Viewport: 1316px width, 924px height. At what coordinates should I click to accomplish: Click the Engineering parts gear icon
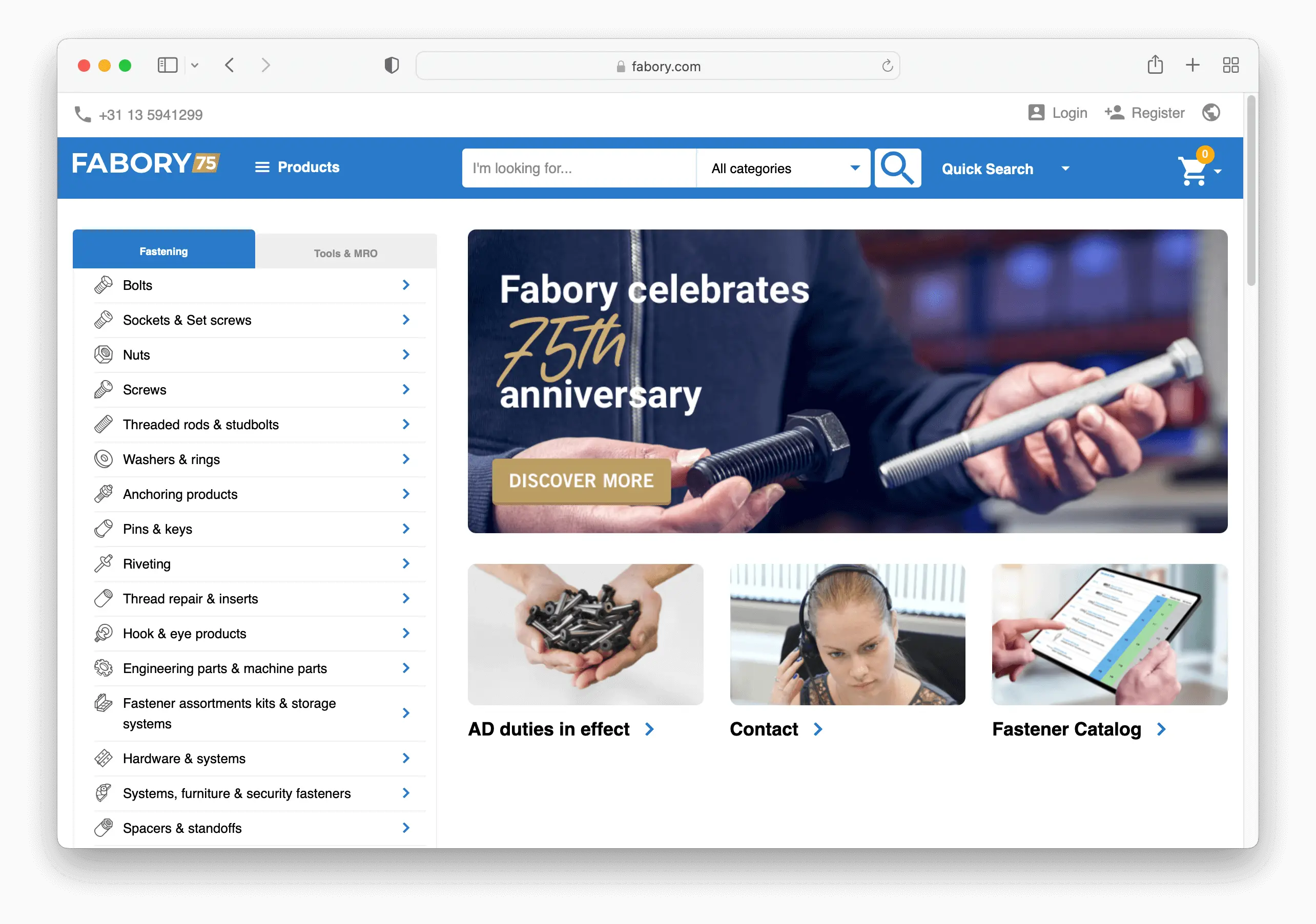104,668
